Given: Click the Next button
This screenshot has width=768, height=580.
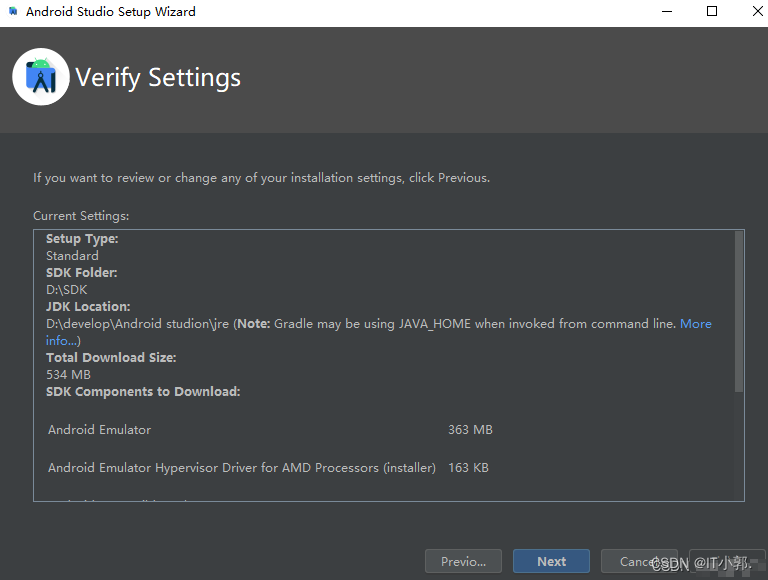Looking at the screenshot, I should [x=551, y=561].
